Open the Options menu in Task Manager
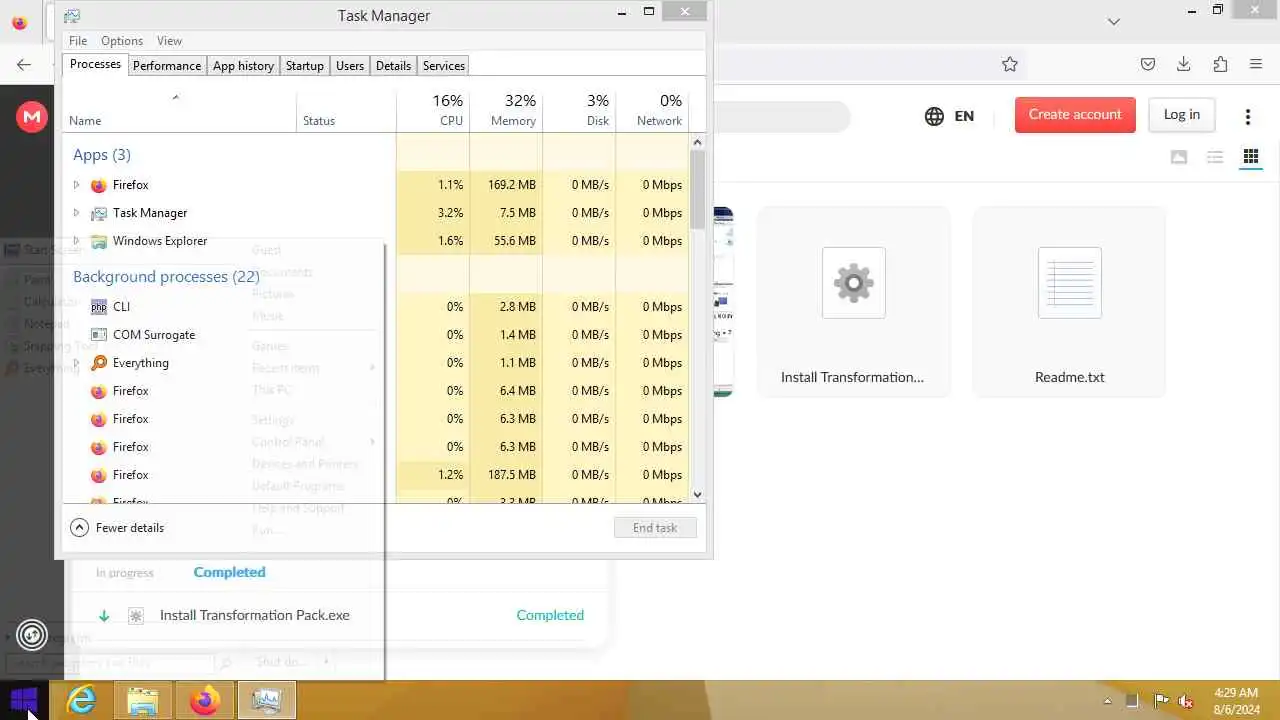Screen dimensions: 1280x720 point(122,41)
